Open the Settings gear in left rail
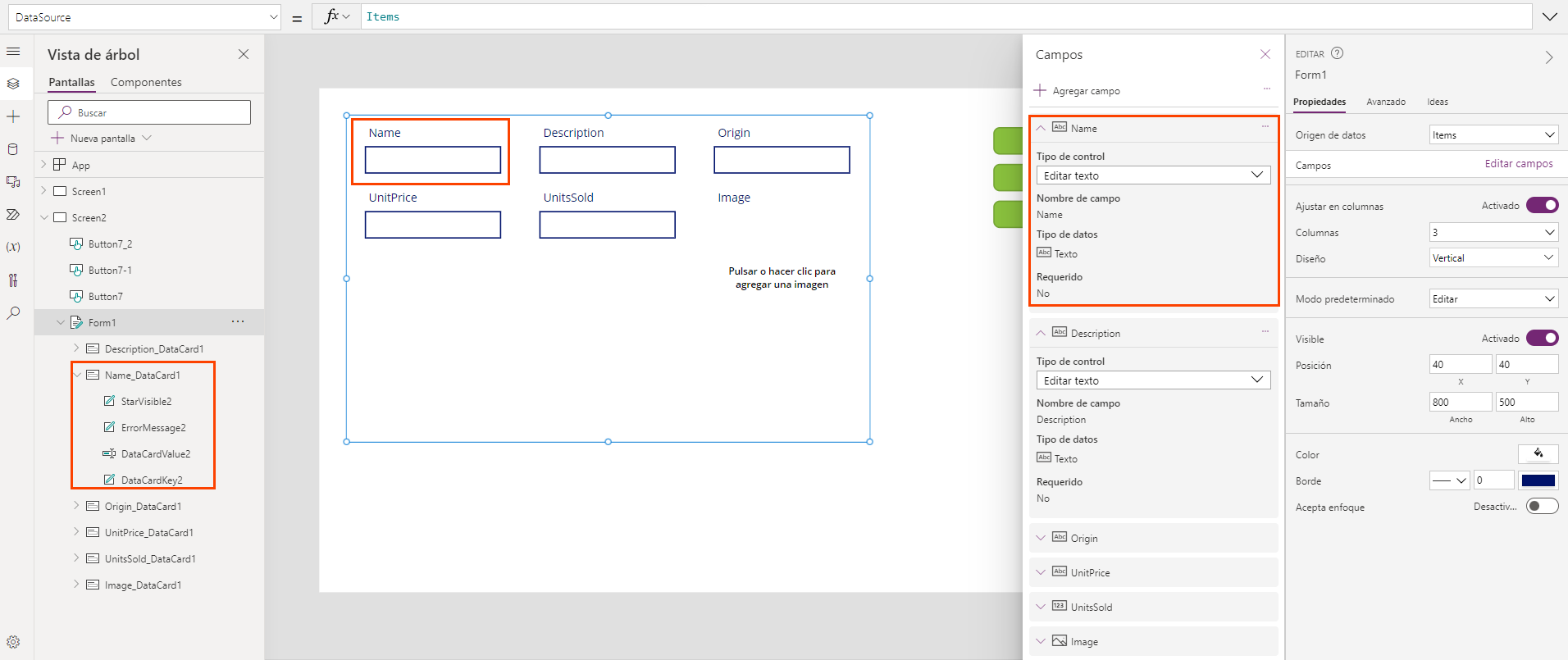Image resolution: width=1568 pixels, height=660 pixels. (13, 642)
